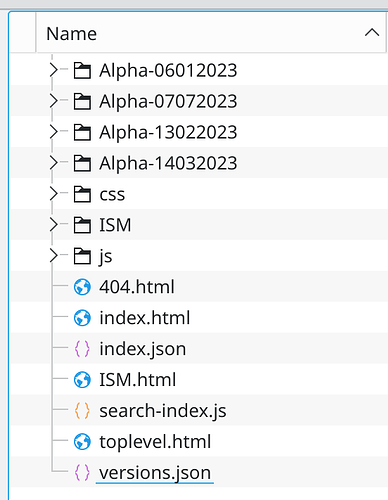Select the Alpha-06012023 folder name
The image size is (388, 500).
click(168, 70)
